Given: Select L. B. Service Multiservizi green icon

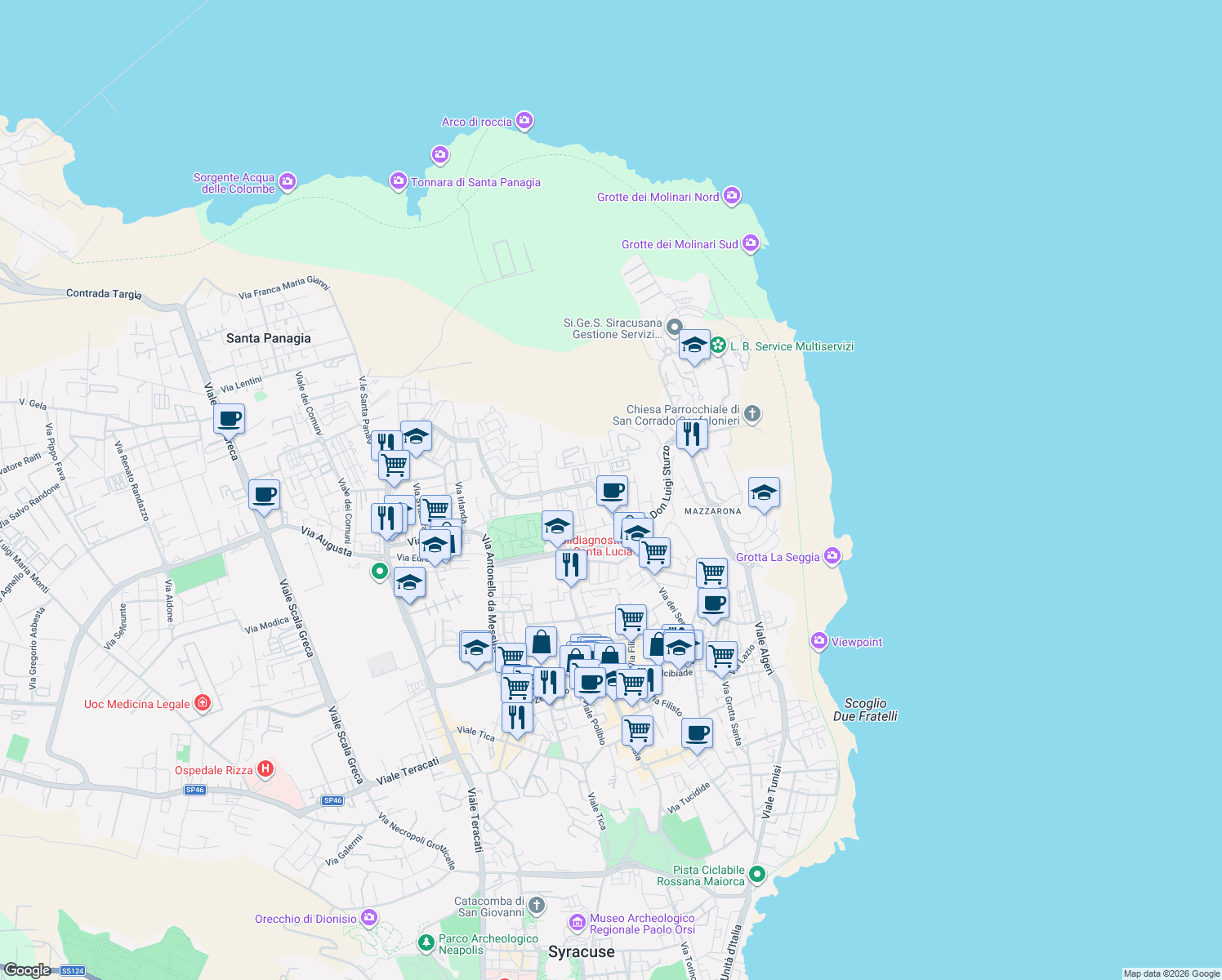Looking at the screenshot, I should [x=718, y=345].
